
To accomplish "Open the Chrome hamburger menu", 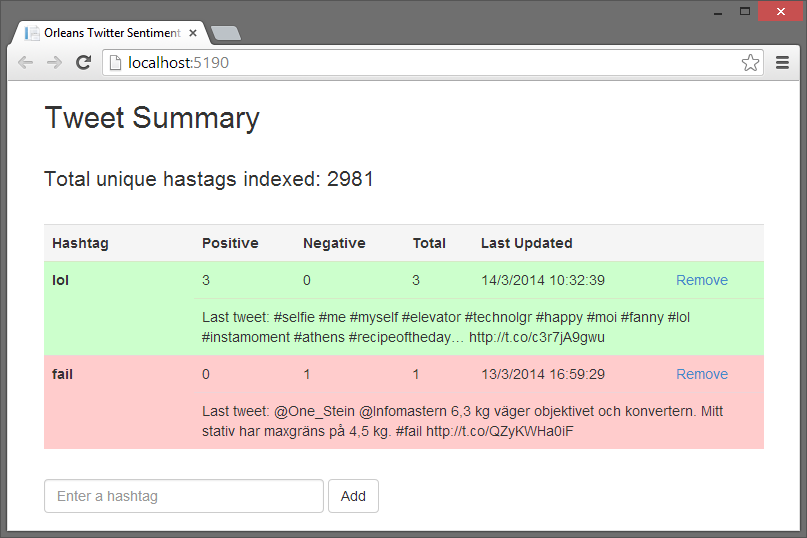I will (x=783, y=63).
